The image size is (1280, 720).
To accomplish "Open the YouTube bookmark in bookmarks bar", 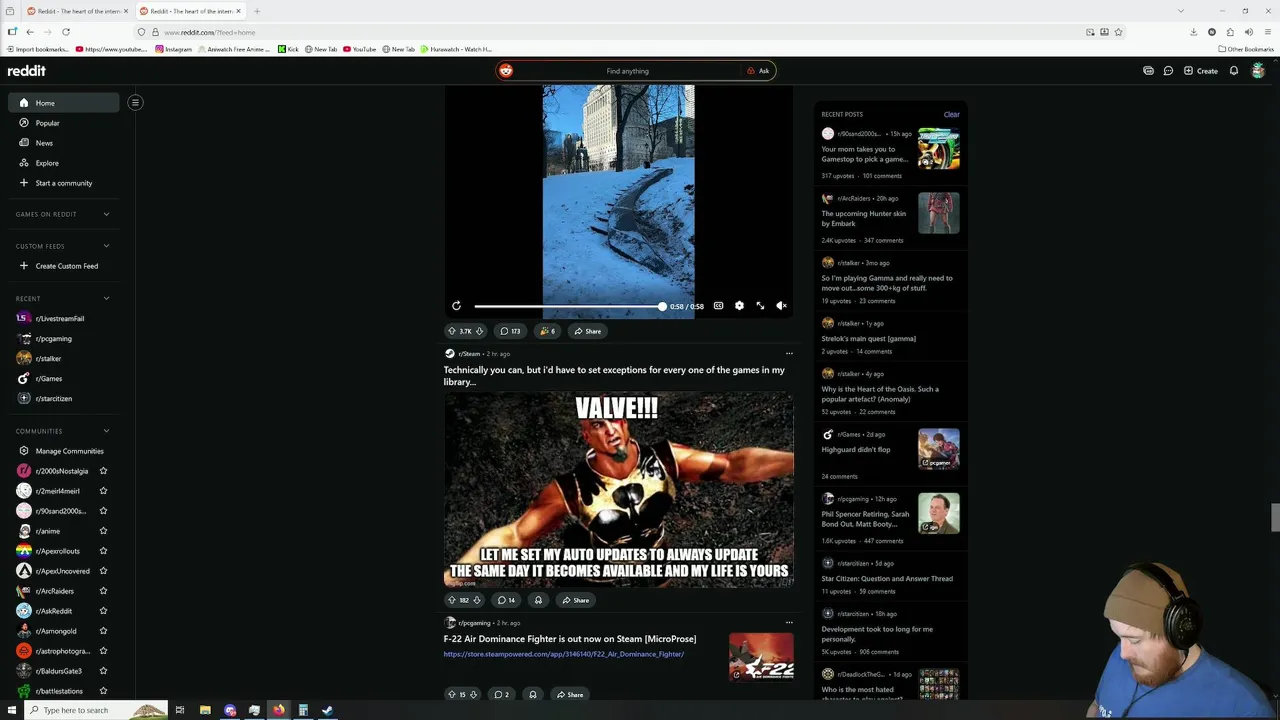I will tap(360, 49).
